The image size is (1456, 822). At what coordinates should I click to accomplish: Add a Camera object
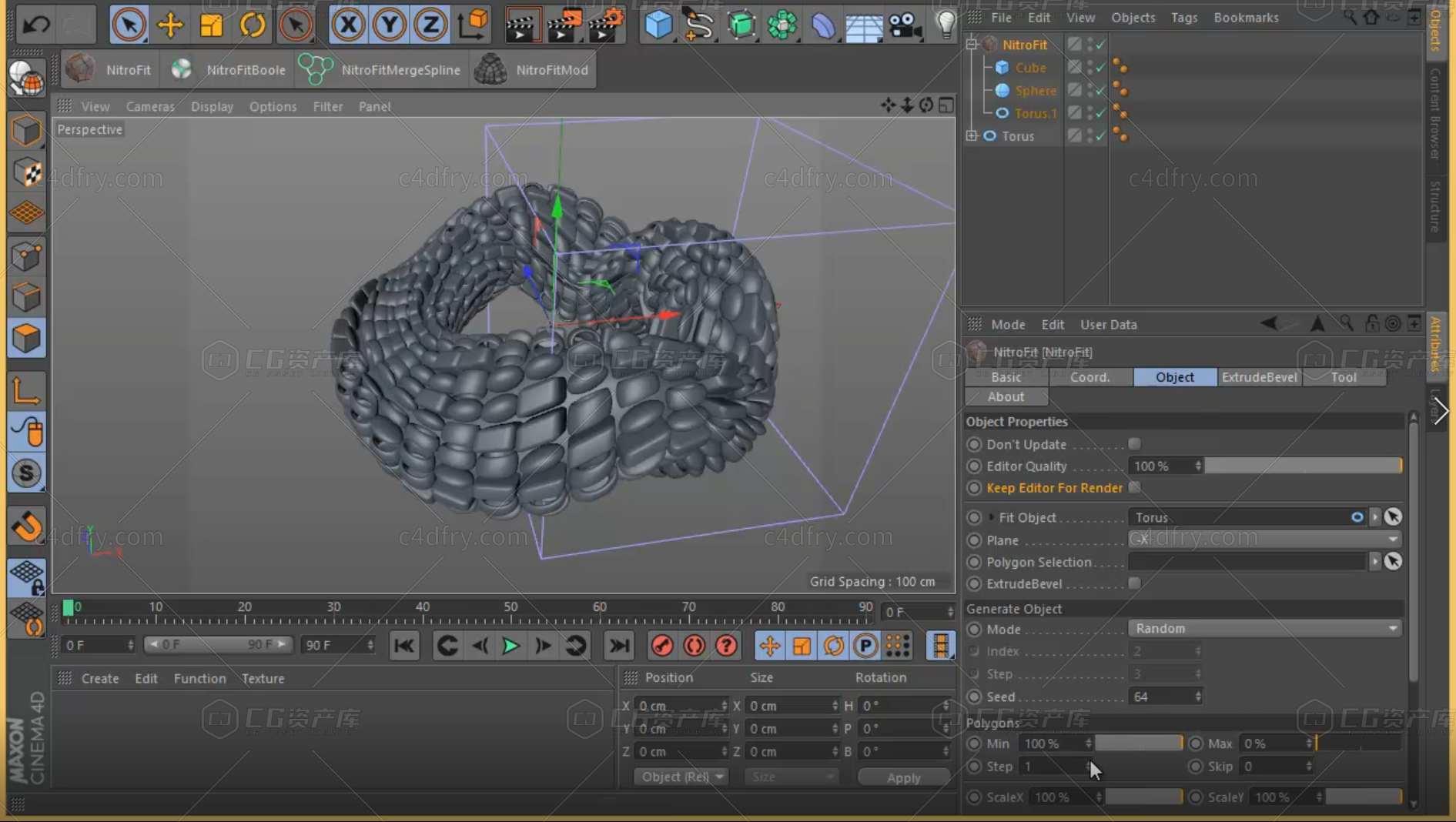pos(905,25)
